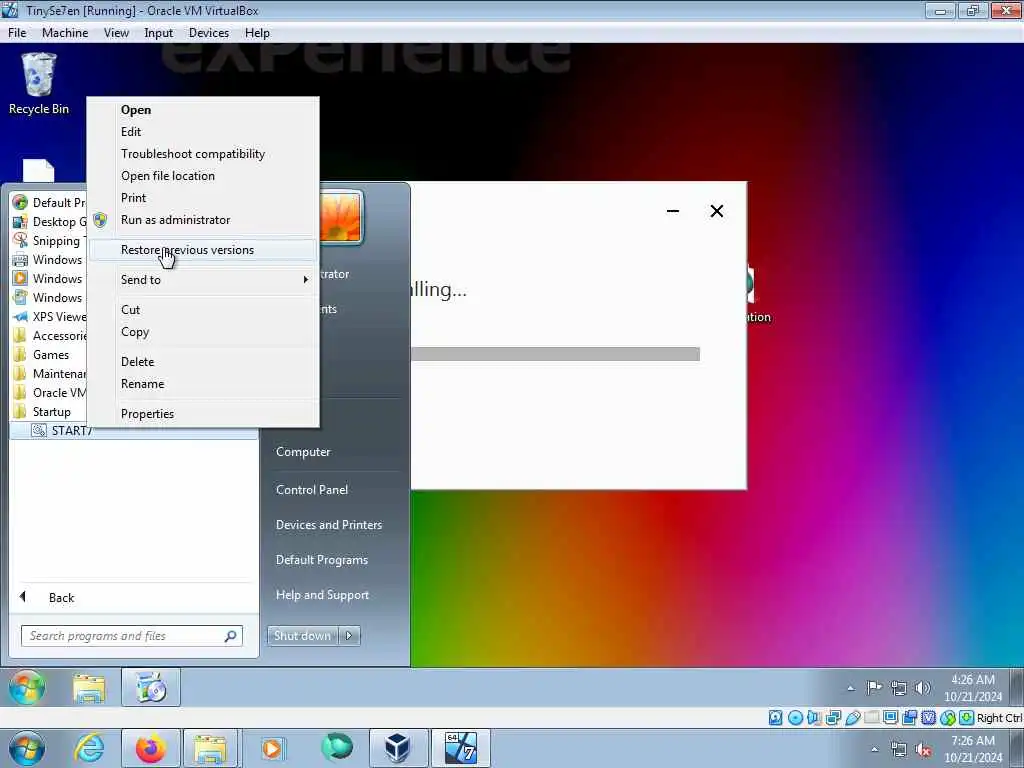Click the VirtualBox recording status icon
Viewport: 1024px width, 768px height.
(909, 718)
